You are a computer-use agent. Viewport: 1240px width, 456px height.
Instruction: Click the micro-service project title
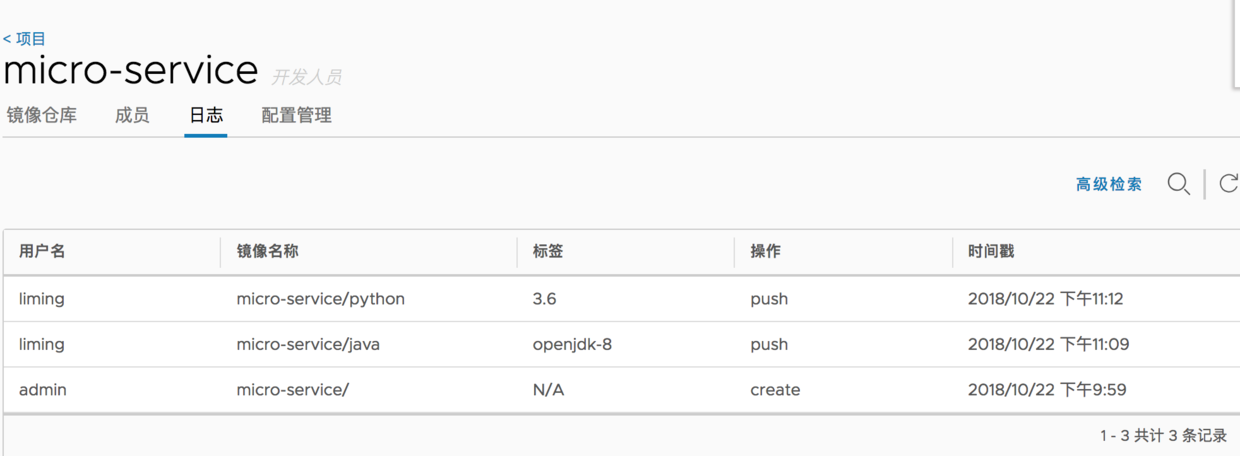pyautogui.click(x=131, y=70)
